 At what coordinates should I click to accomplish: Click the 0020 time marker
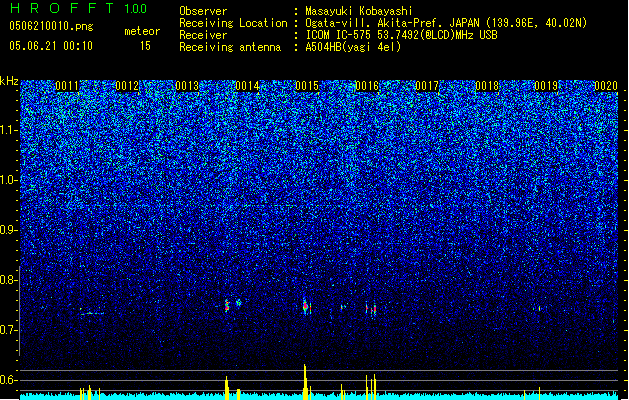coord(606,86)
